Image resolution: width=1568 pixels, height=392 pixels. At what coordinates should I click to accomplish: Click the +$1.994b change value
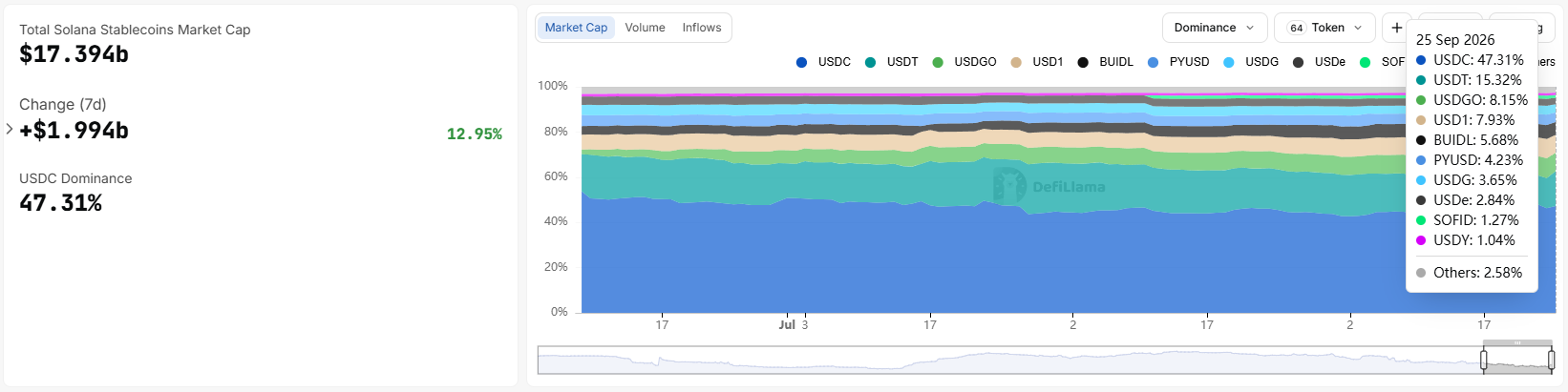pyautogui.click(x=74, y=131)
